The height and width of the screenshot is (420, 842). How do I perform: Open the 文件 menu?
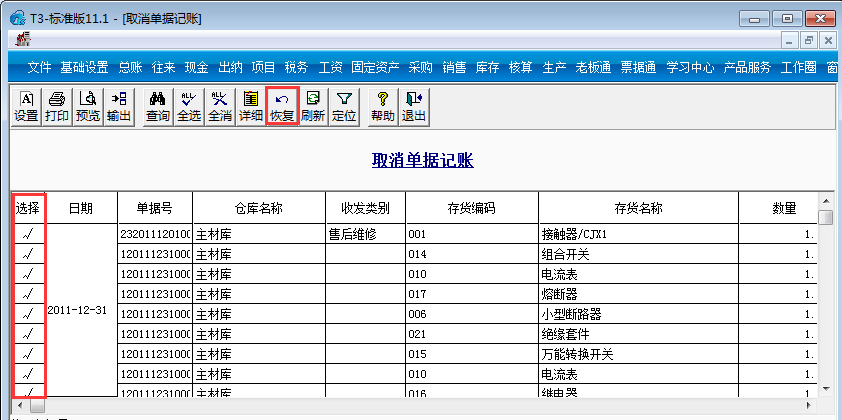39,67
